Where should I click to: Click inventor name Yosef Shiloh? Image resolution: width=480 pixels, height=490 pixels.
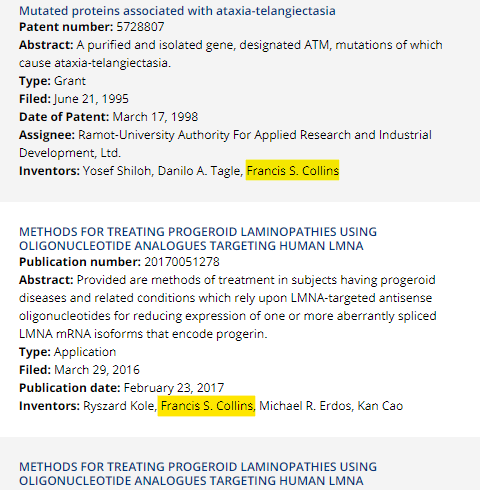point(117,171)
